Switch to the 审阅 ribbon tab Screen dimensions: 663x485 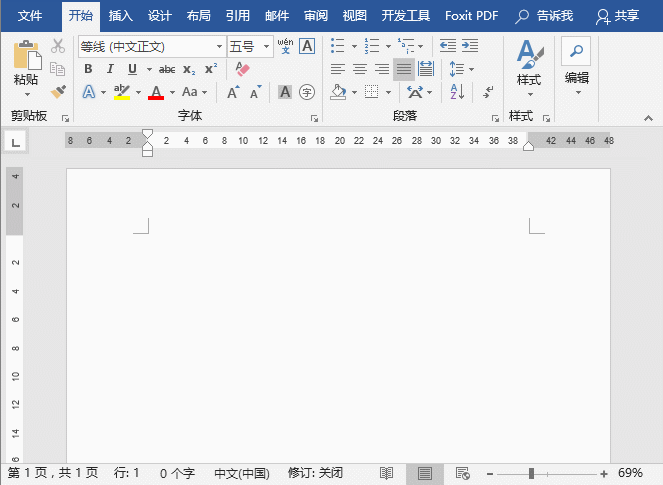tap(315, 16)
